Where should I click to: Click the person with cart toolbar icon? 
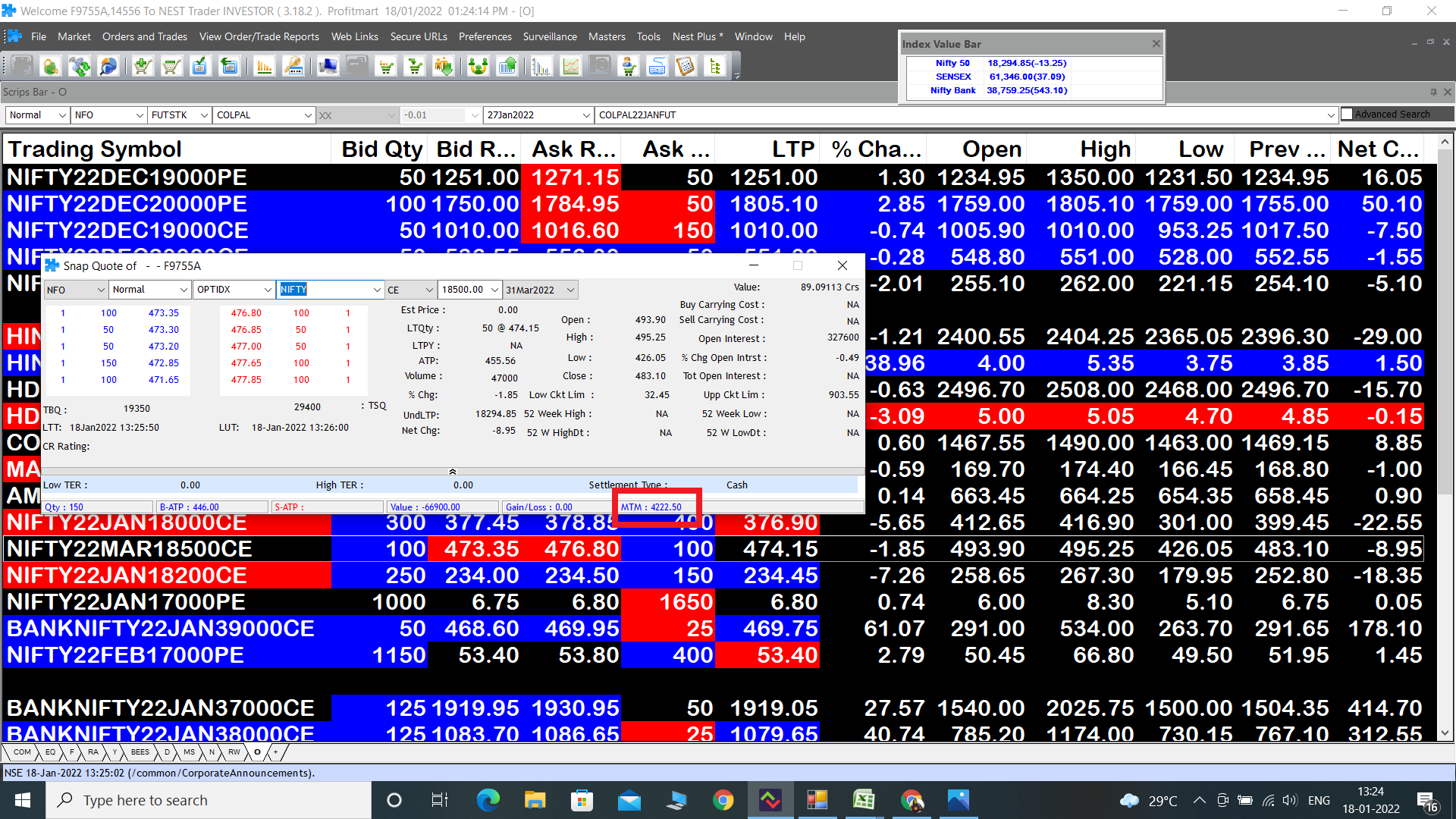tap(629, 67)
